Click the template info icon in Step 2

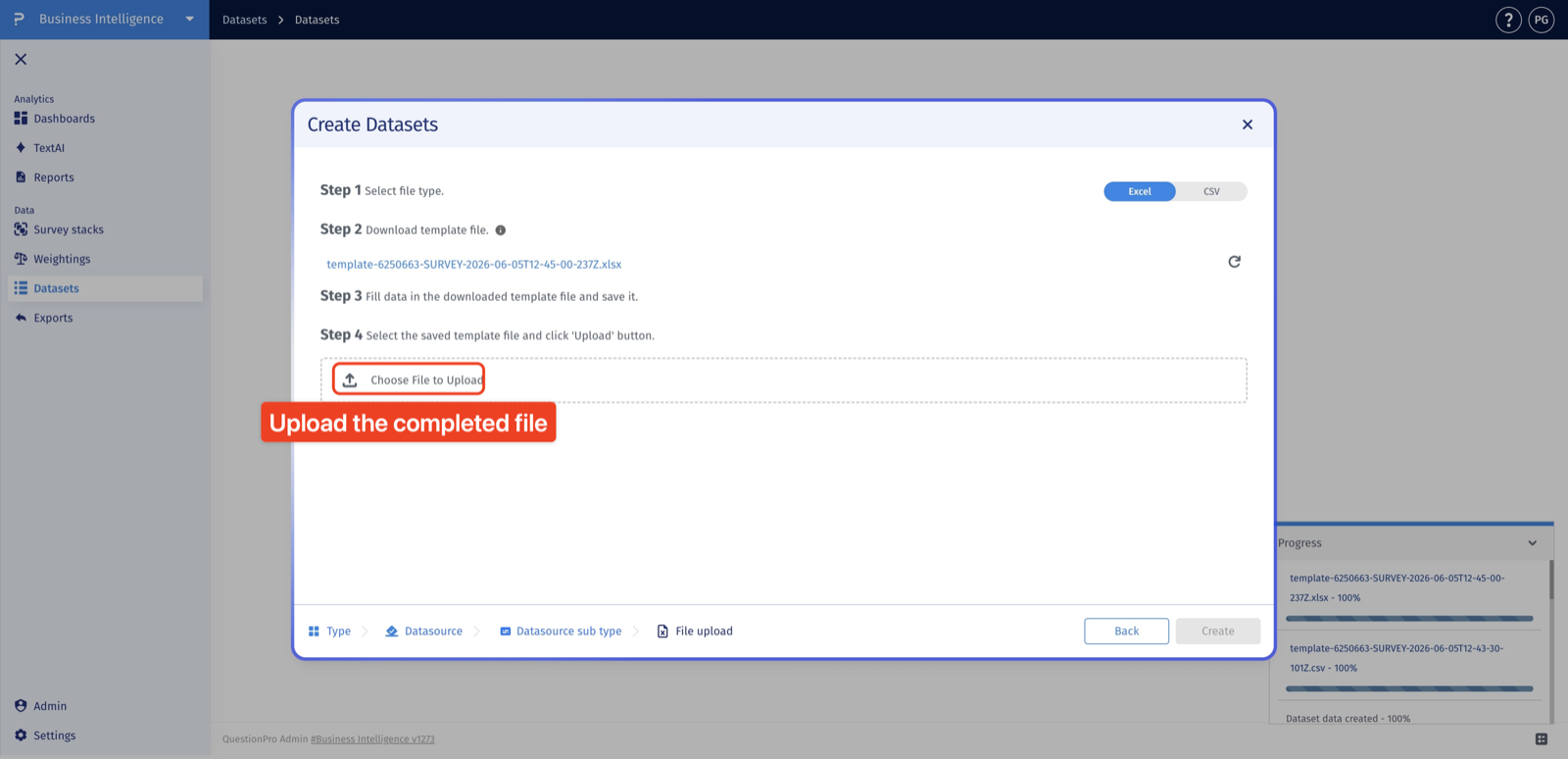(501, 230)
